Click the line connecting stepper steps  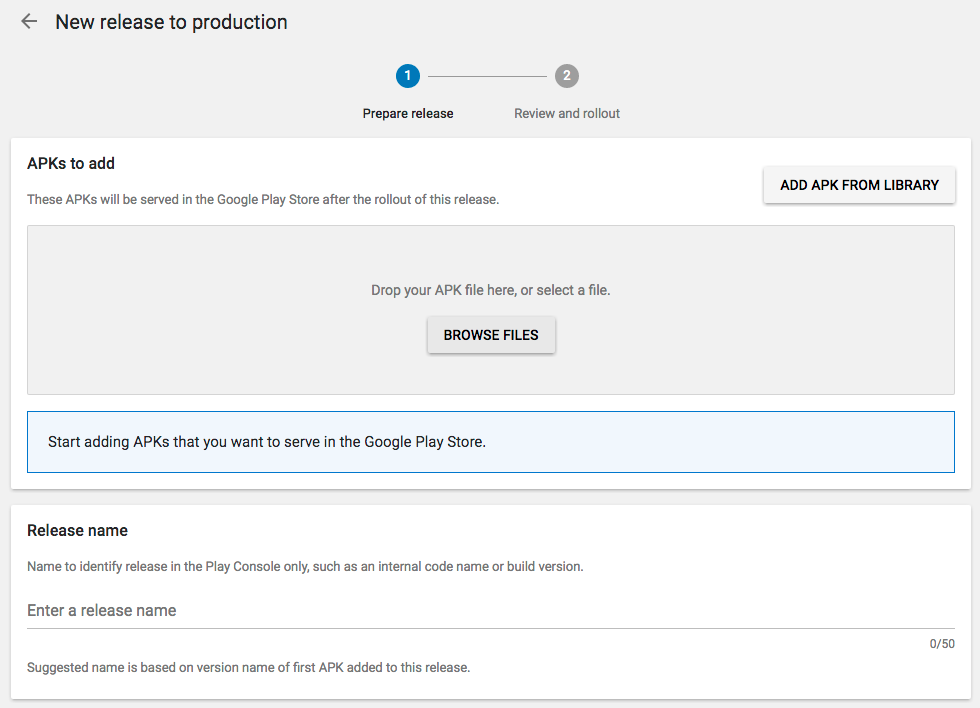click(487, 76)
